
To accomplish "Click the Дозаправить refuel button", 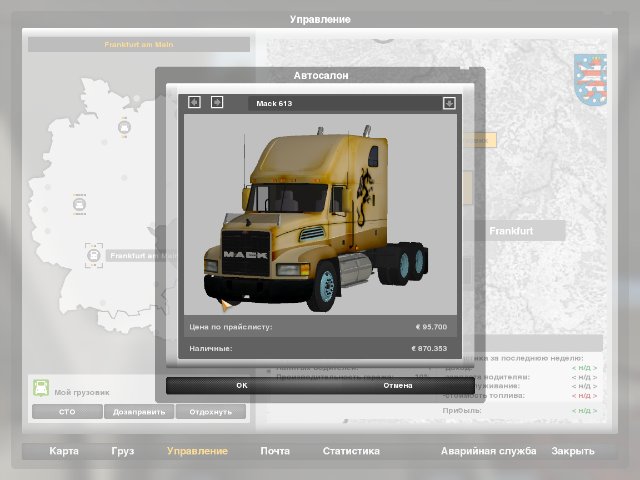I will [139, 412].
